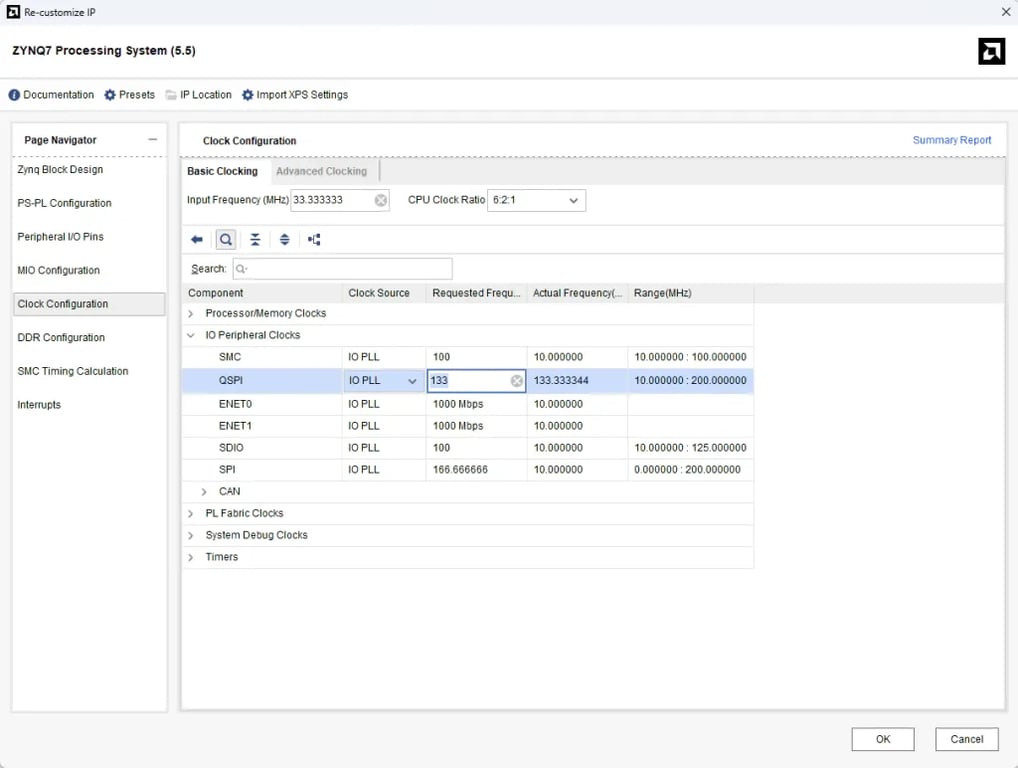Screen dimensions: 1018x768
Task: Open the Summary Report link
Action: click(x=952, y=140)
